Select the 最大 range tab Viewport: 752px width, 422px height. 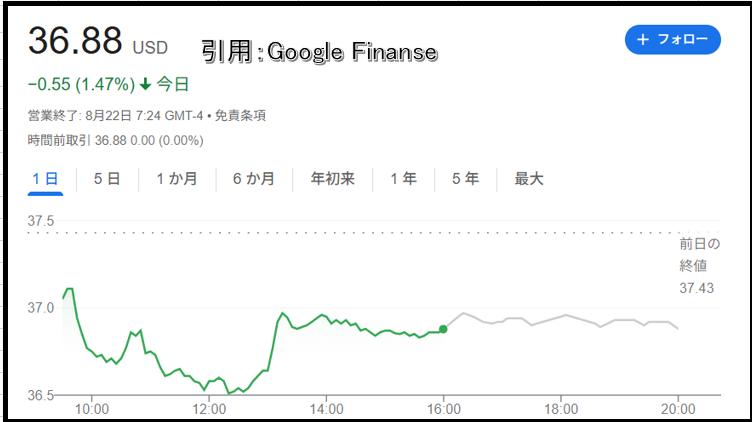click(529, 179)
